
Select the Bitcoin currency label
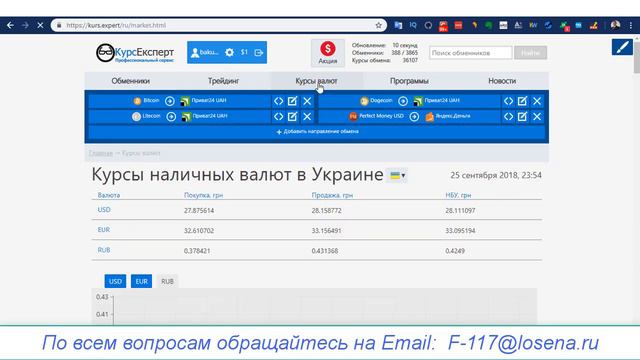pos(151,100)
